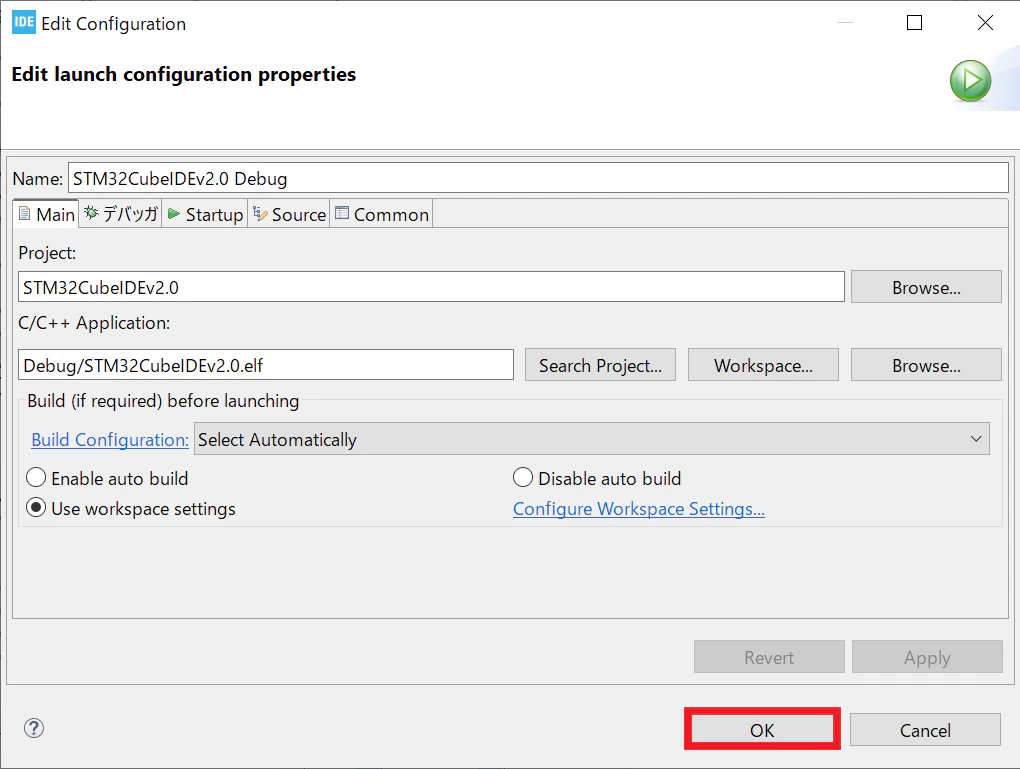This screenshot has height=769, width=1020.
Task: Switch to the Startup tab
Action: click(205, 214)
